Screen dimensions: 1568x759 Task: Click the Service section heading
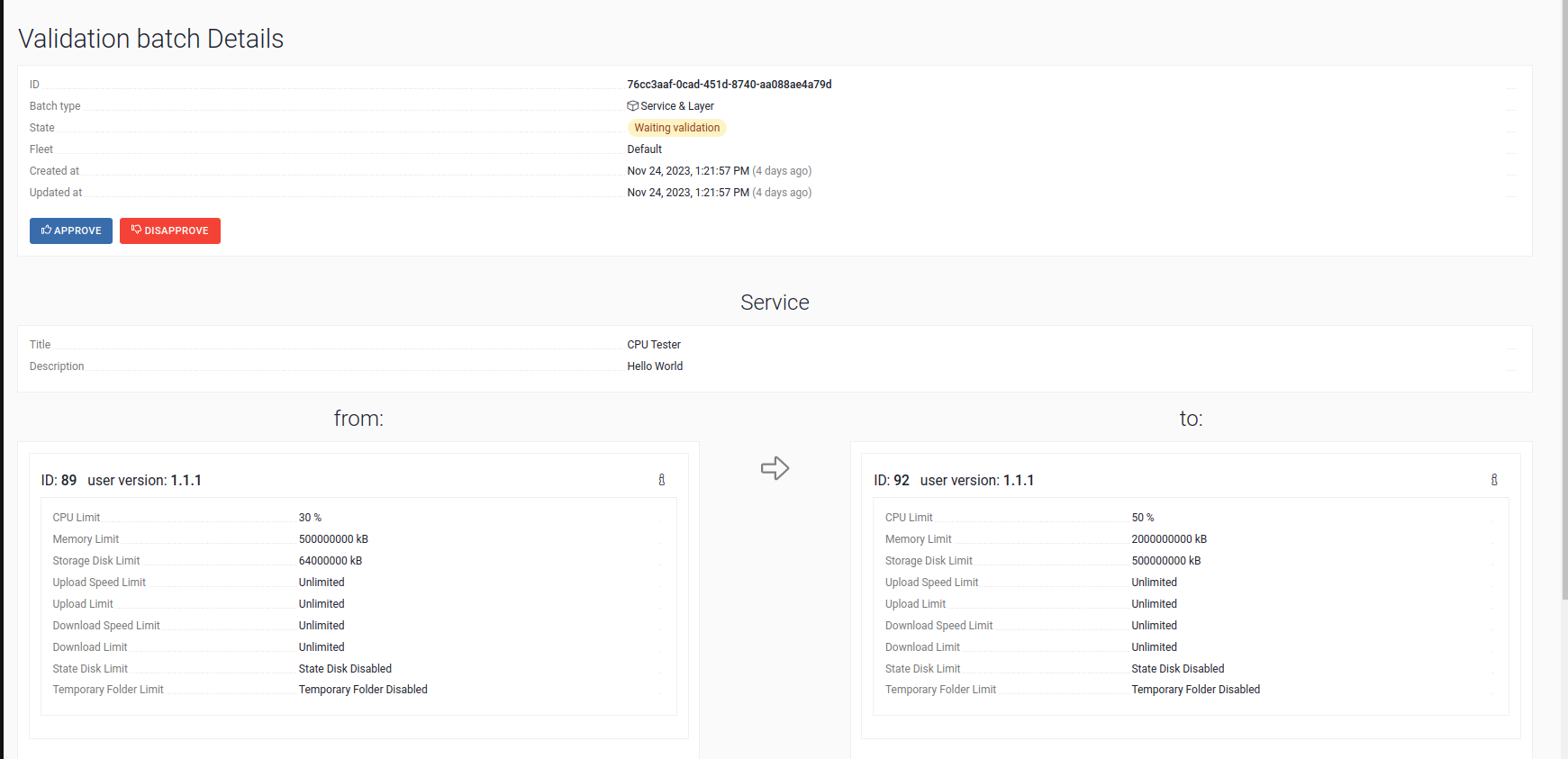pos(775,303)
